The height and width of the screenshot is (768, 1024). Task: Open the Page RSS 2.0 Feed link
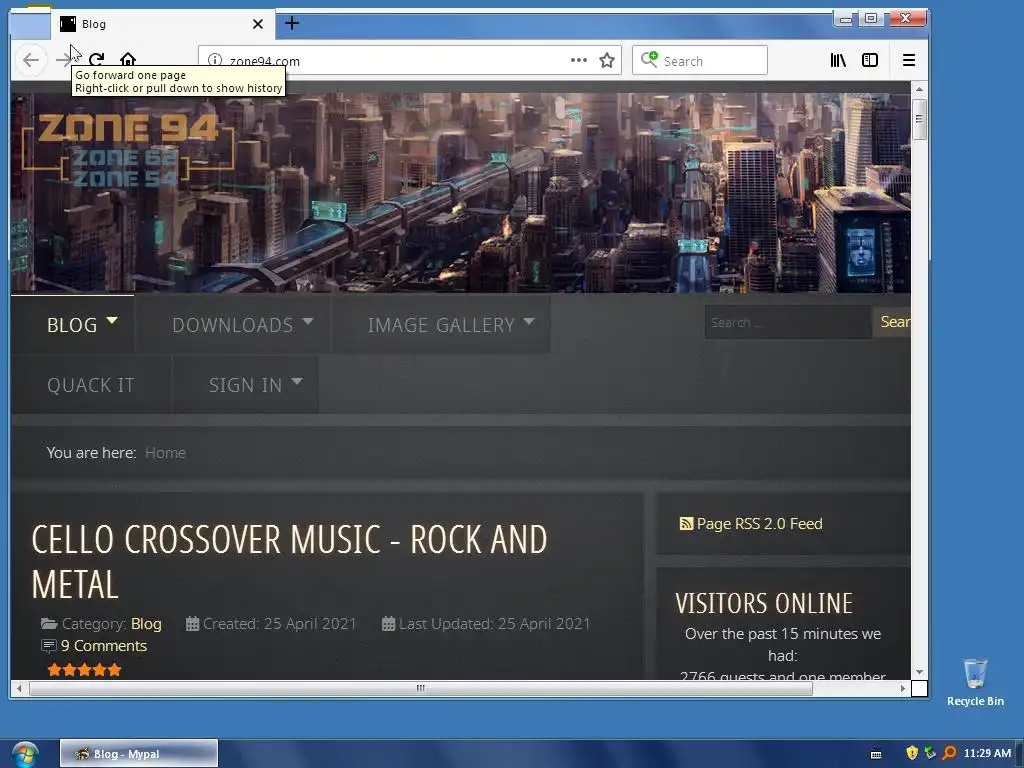tap(760, 524)
